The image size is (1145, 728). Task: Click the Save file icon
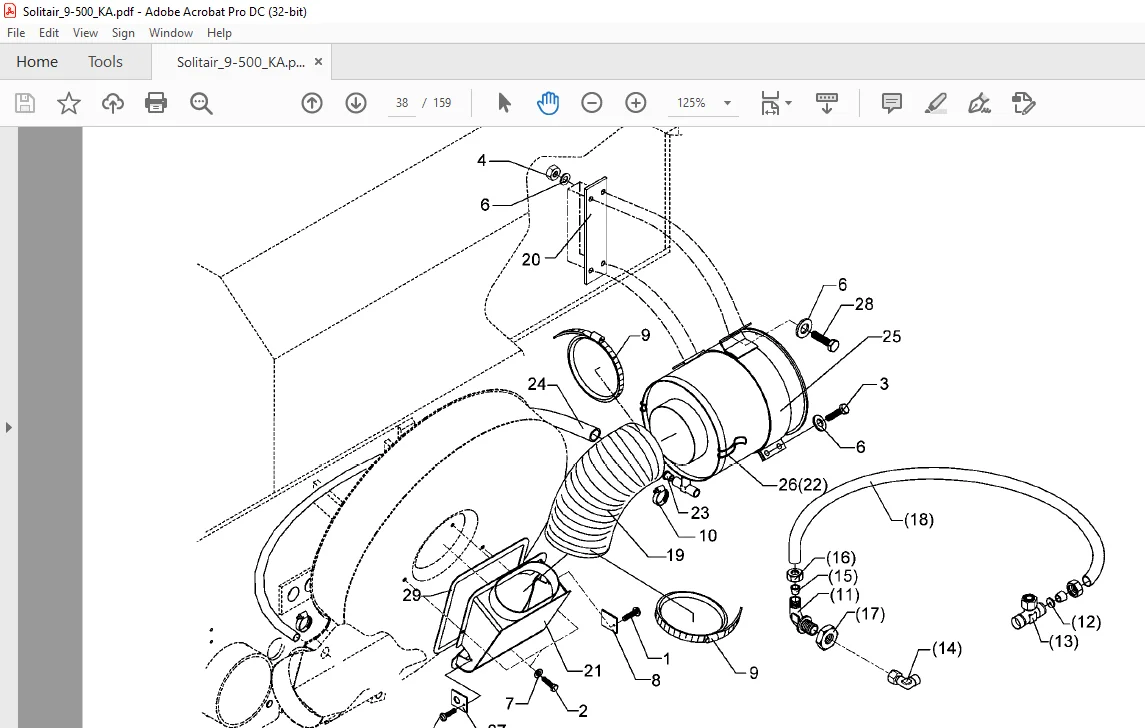25,103
